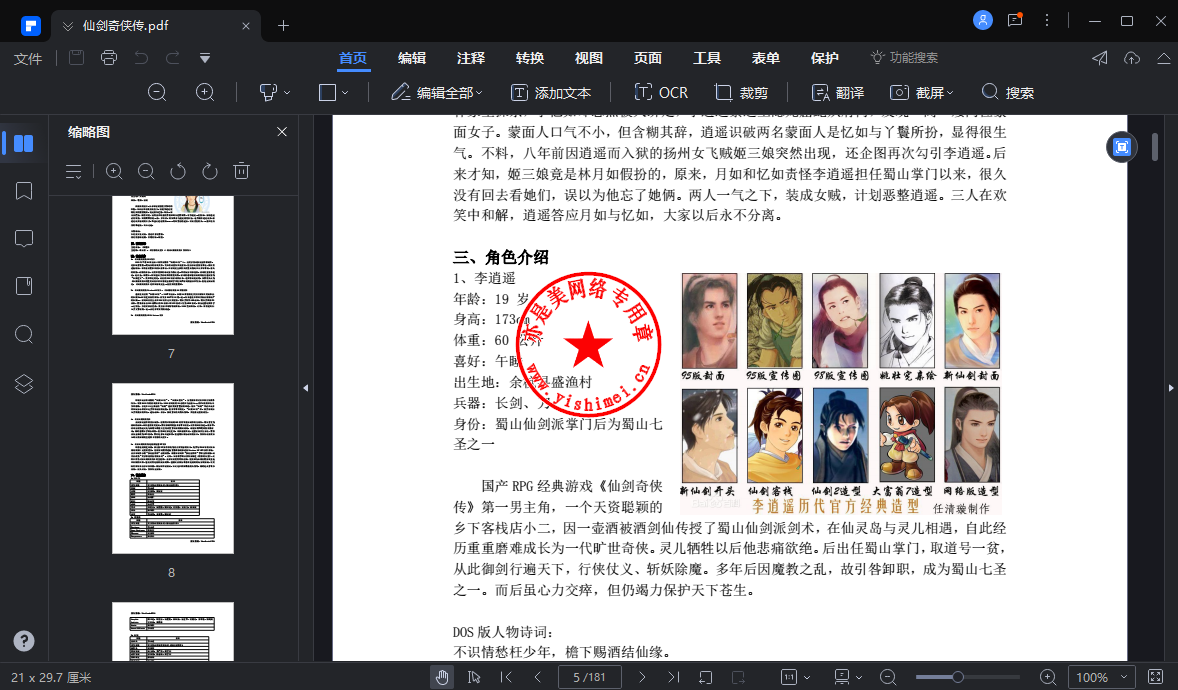Viewport: 1178px width, 690px height.
Task: Switch to the 转换 tab
Action: click(x=530, y=58)
